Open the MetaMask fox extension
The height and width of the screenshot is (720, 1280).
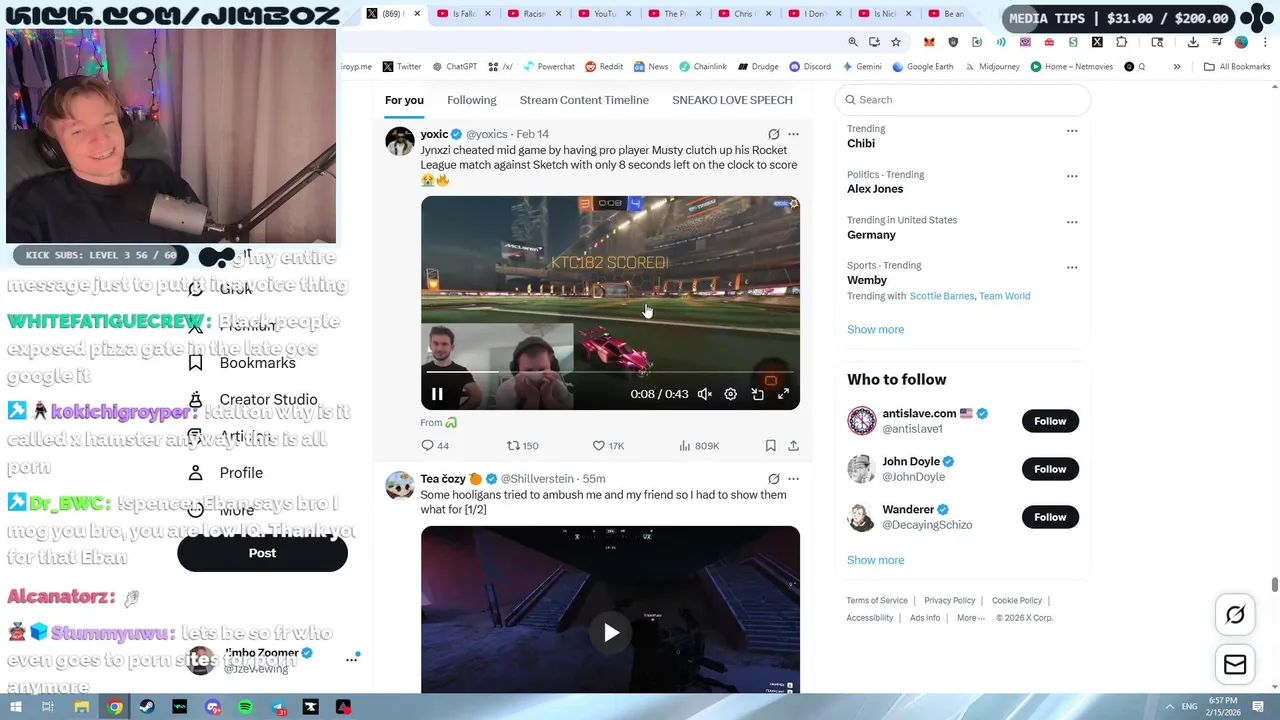[x=929, y=42]
